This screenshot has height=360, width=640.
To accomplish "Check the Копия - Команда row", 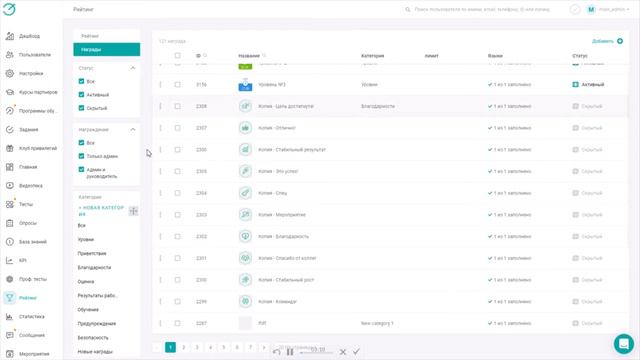I will click(178, 302).
